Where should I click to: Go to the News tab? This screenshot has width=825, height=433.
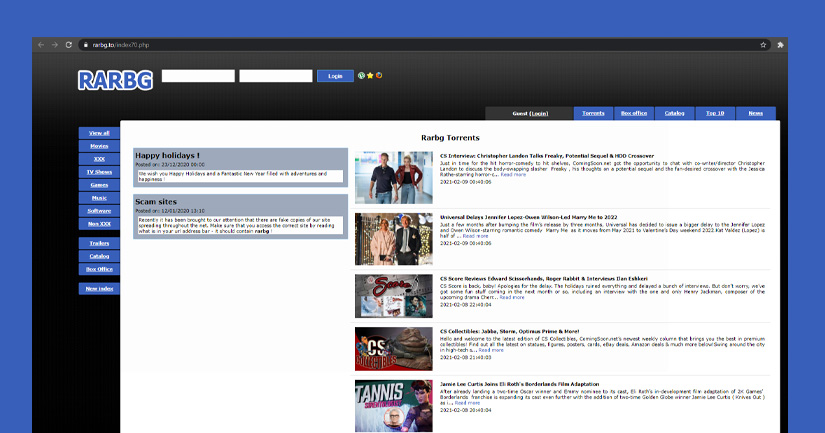click(x=756, y=113)
